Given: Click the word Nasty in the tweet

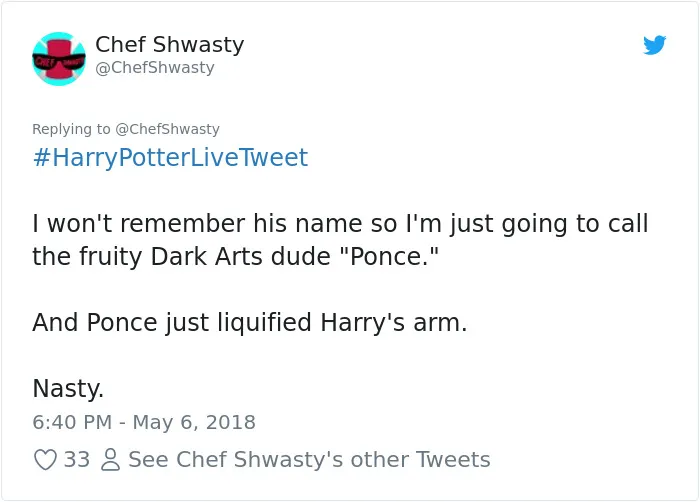Looking at the screenshot, I should (68, 388).
